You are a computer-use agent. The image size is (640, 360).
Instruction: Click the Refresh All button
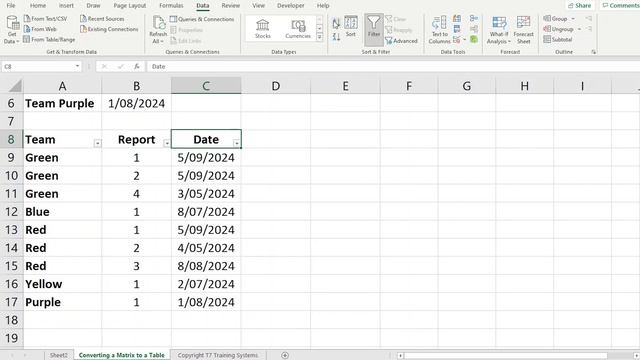coord(158,29)
